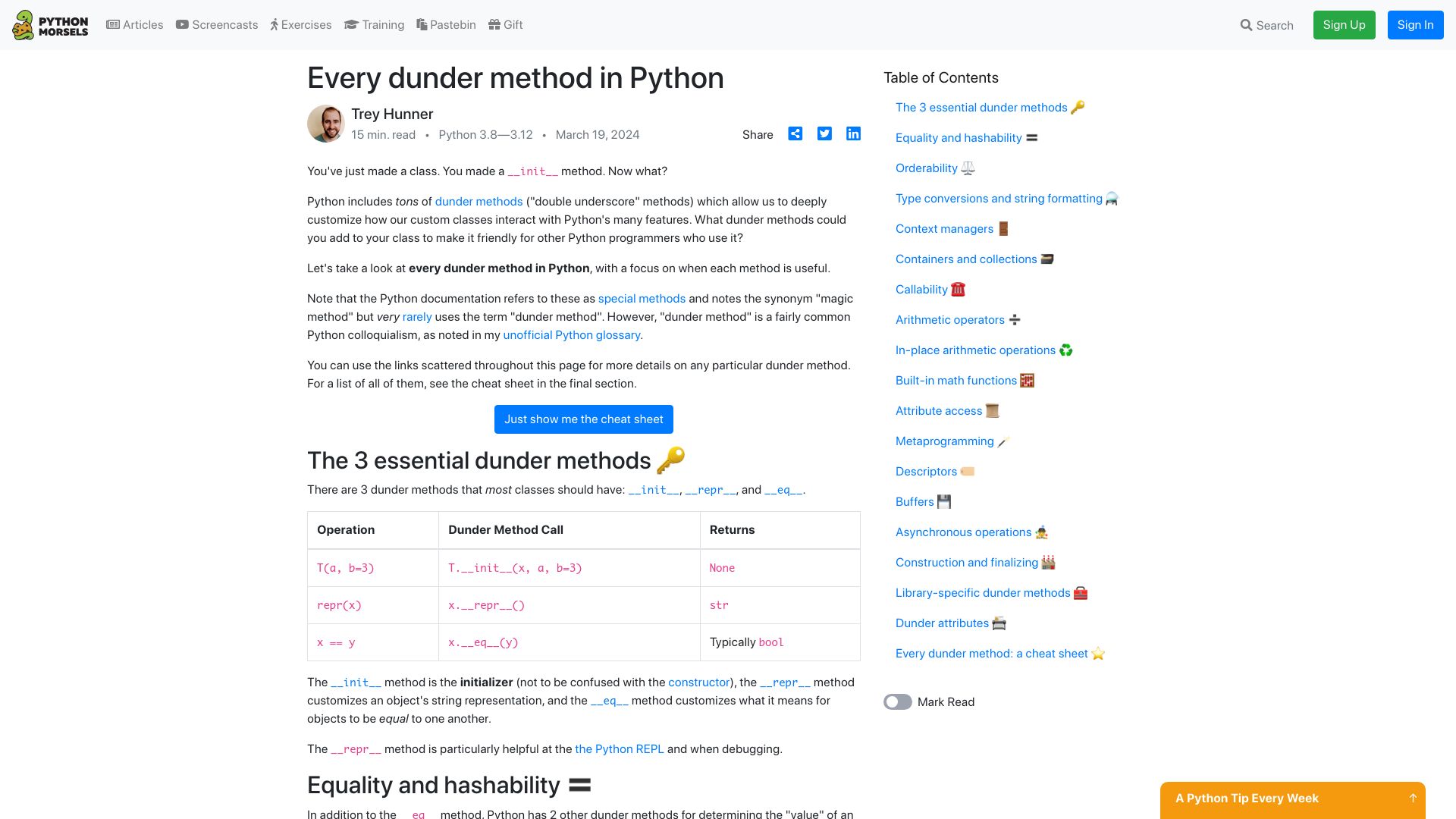
Task: Toggle the Mark Read switch
Action: click(x=898, y=702)
